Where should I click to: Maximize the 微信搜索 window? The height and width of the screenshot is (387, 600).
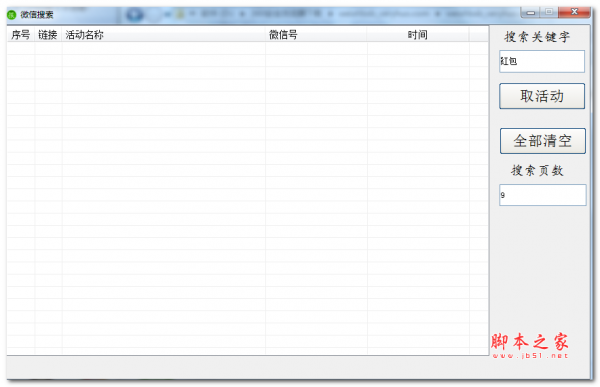click(549, 12)
